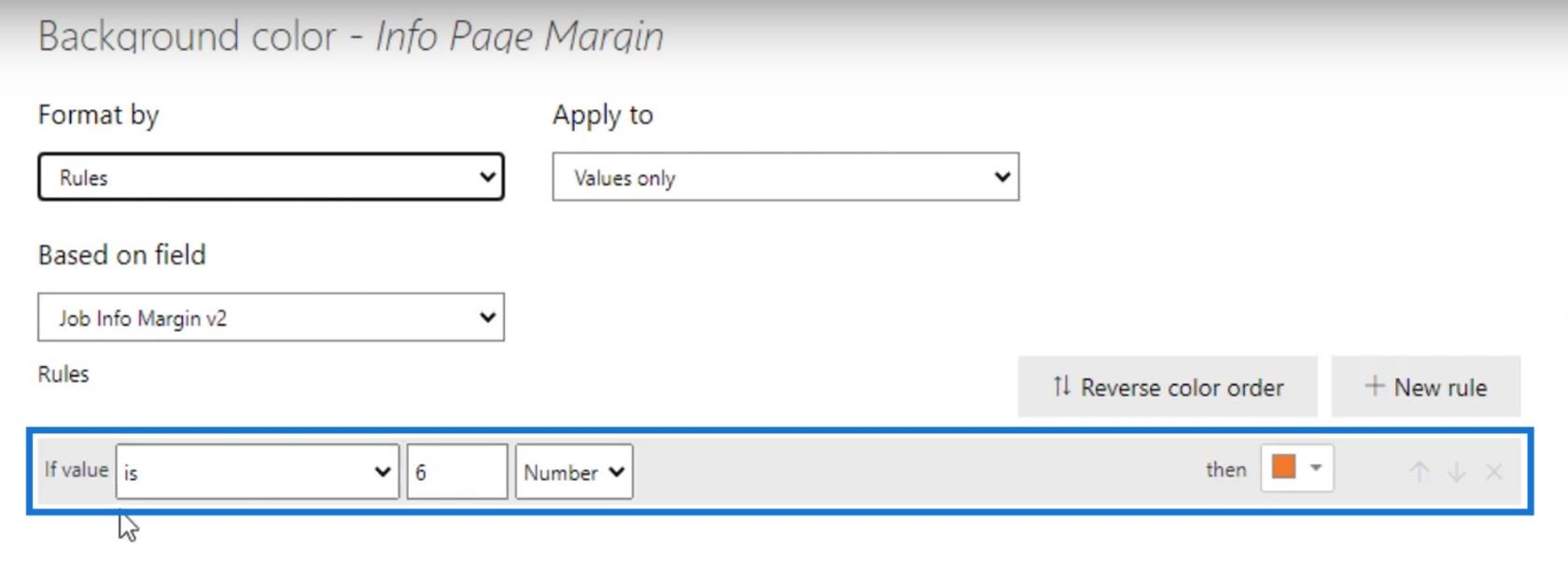Click the orange rule color swatch

pos(1284,467)
